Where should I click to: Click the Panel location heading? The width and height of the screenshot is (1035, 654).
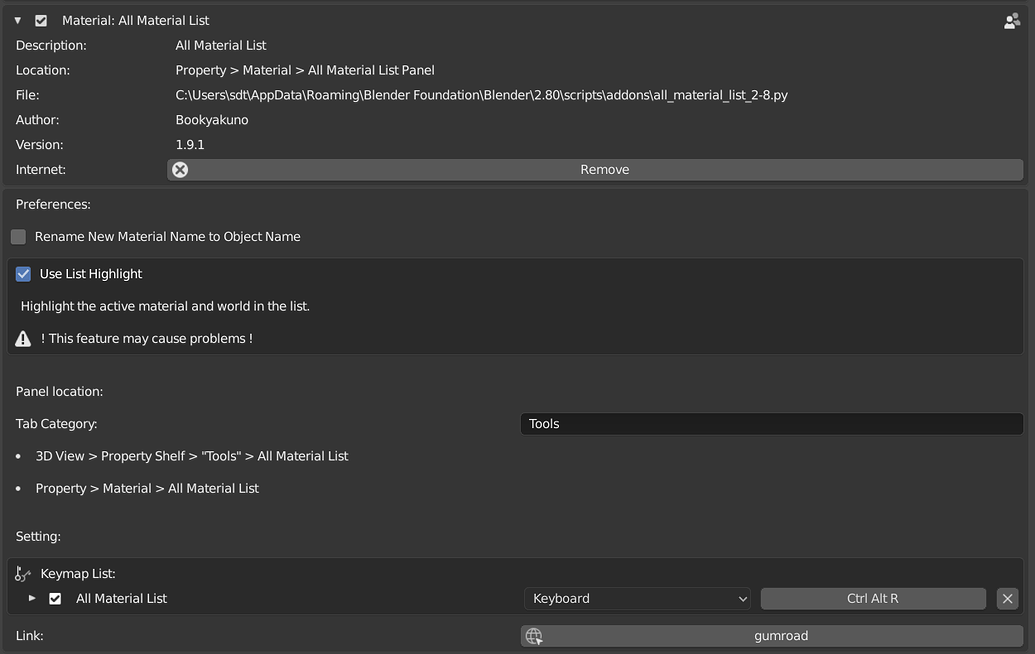pos(59,391)
